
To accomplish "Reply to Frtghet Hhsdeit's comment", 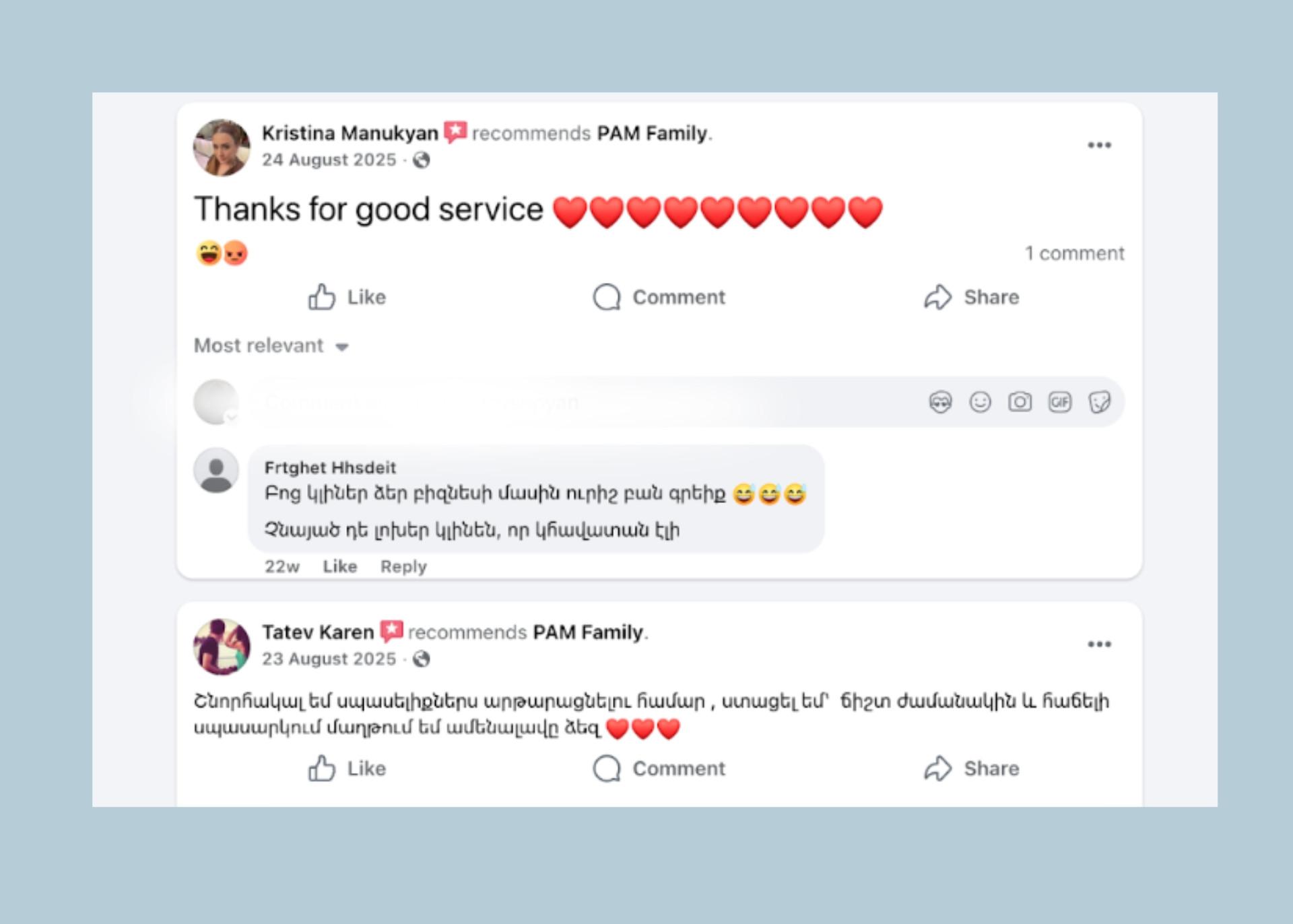I will tap(403, 566).
